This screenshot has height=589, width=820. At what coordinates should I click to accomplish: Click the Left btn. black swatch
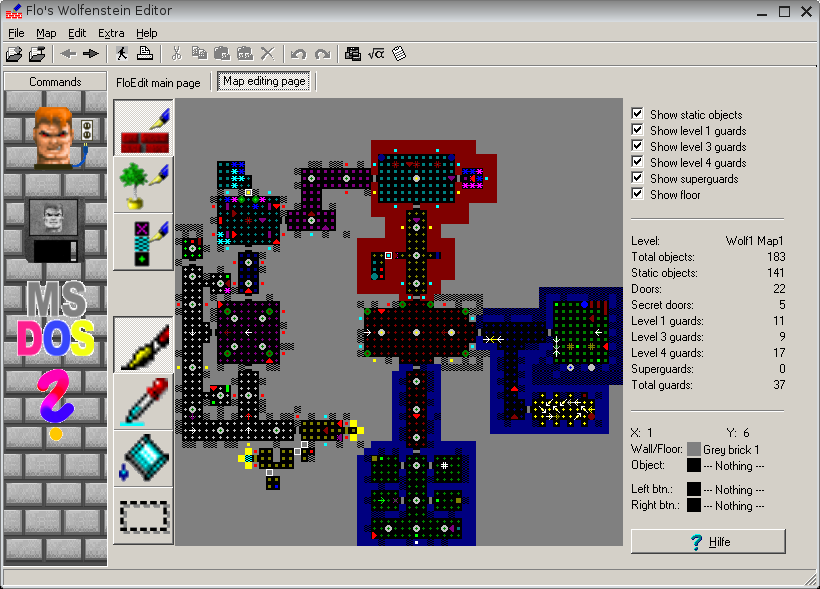click(693, 489)
